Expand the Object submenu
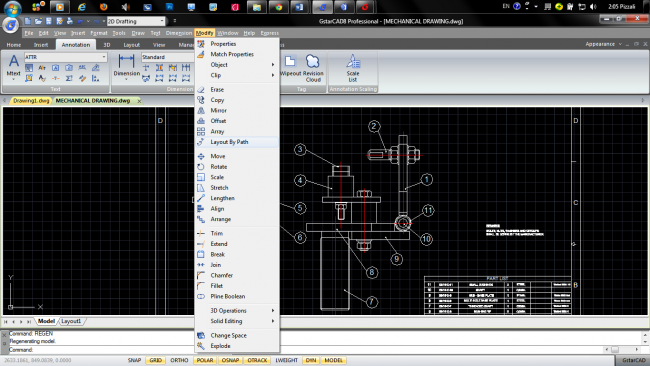The width and height of the screenshot is (650, 366). click(x=237, y=65)
